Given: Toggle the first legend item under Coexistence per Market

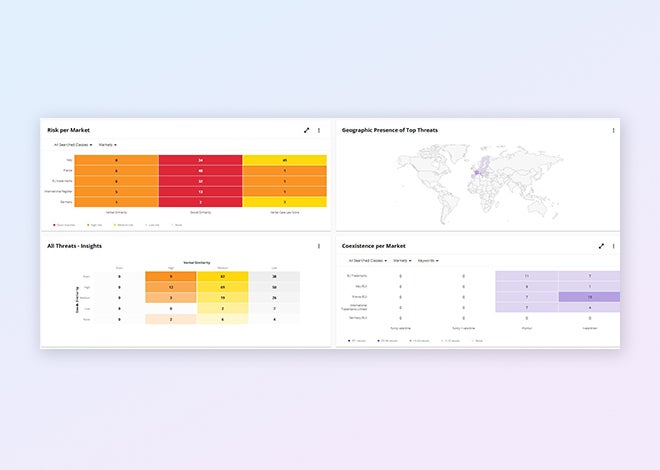Looking at the screenshot, I should (x=355, y=340).
